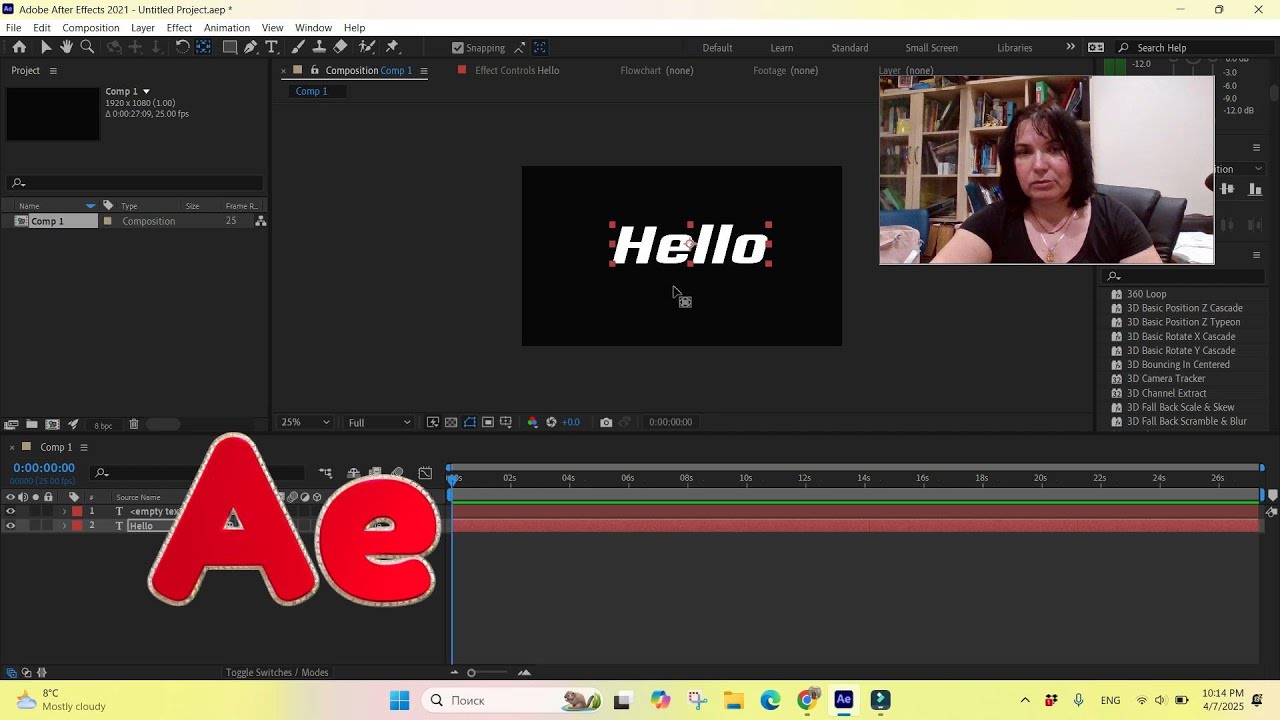The height and width of the screenshot is (720, 1280).
Task: Create a new folder in Project panel
Action: coord(32,424)
